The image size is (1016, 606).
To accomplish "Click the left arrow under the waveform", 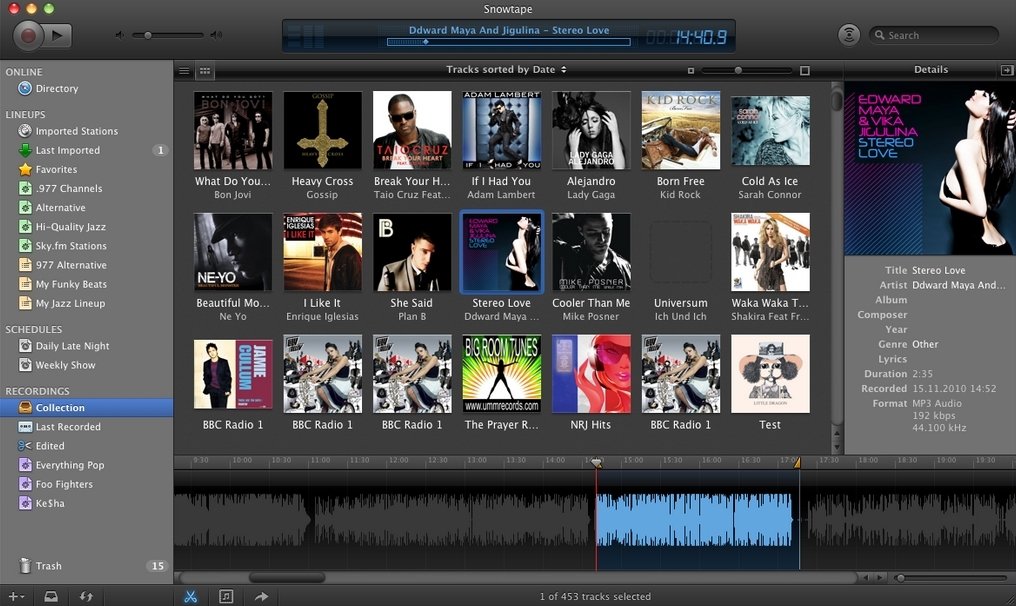I will (864, 577).
